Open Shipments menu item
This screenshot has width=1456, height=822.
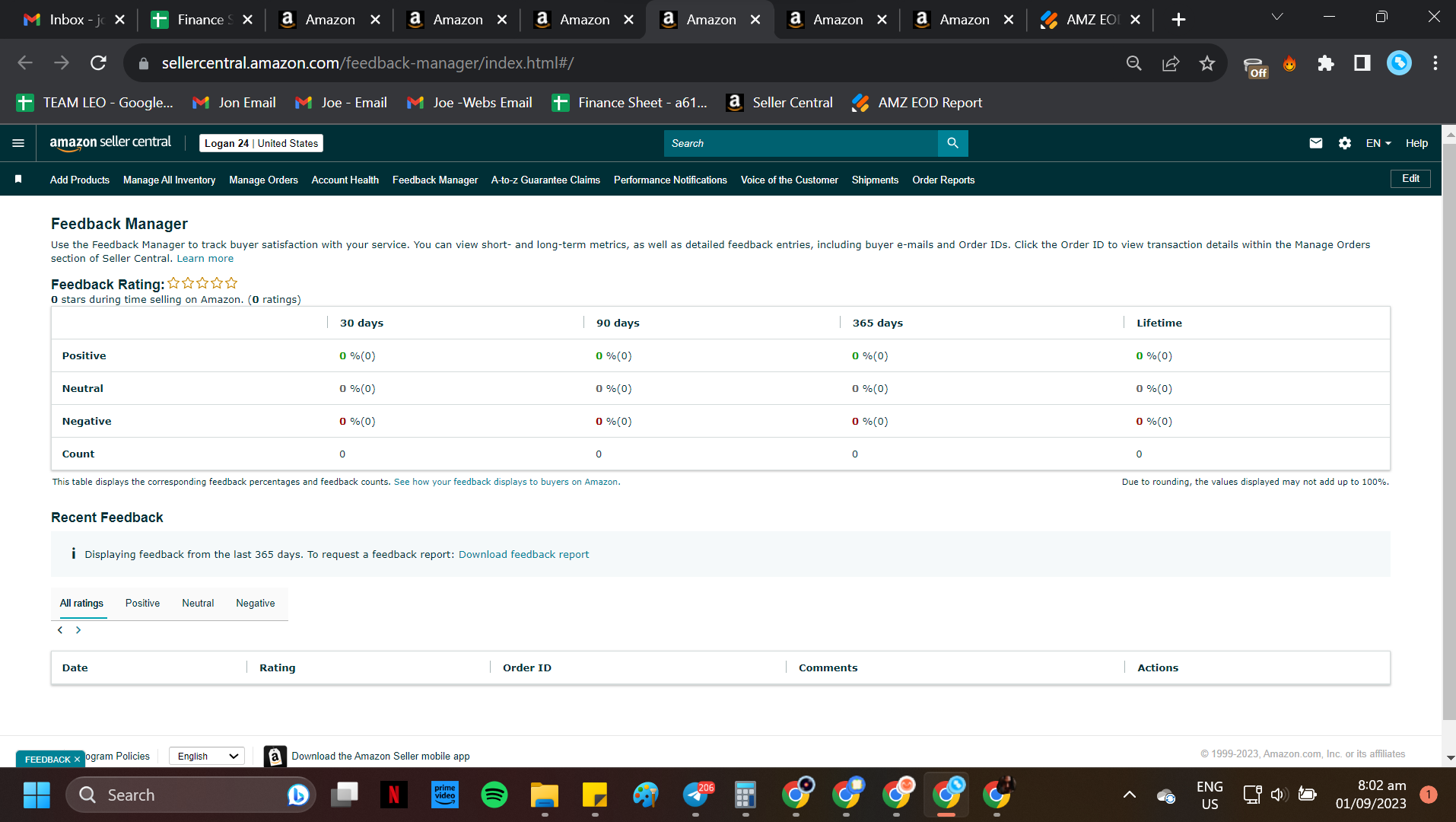tap(875, 180)
